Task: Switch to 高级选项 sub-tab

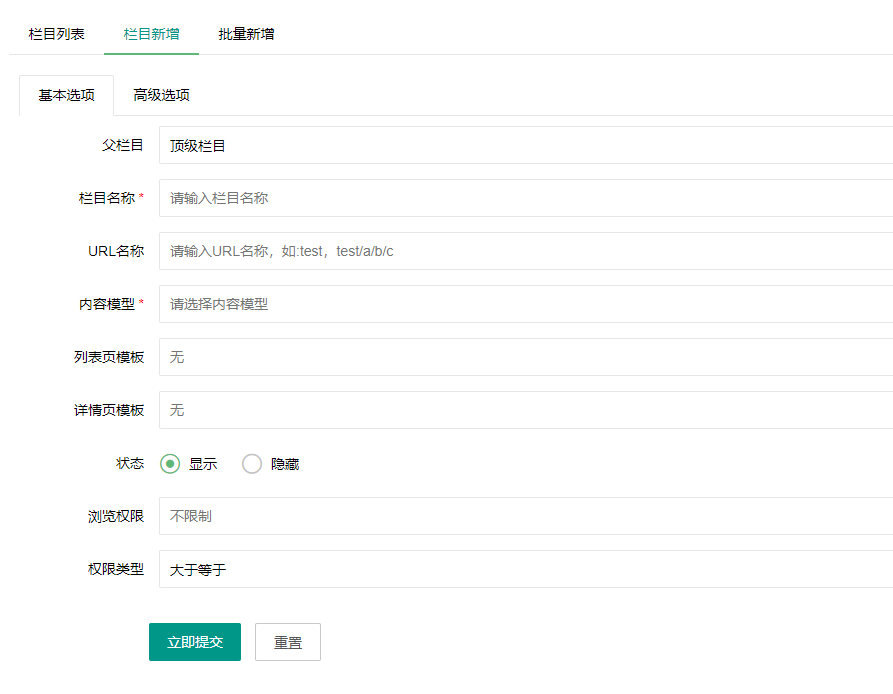Action: 161,95
